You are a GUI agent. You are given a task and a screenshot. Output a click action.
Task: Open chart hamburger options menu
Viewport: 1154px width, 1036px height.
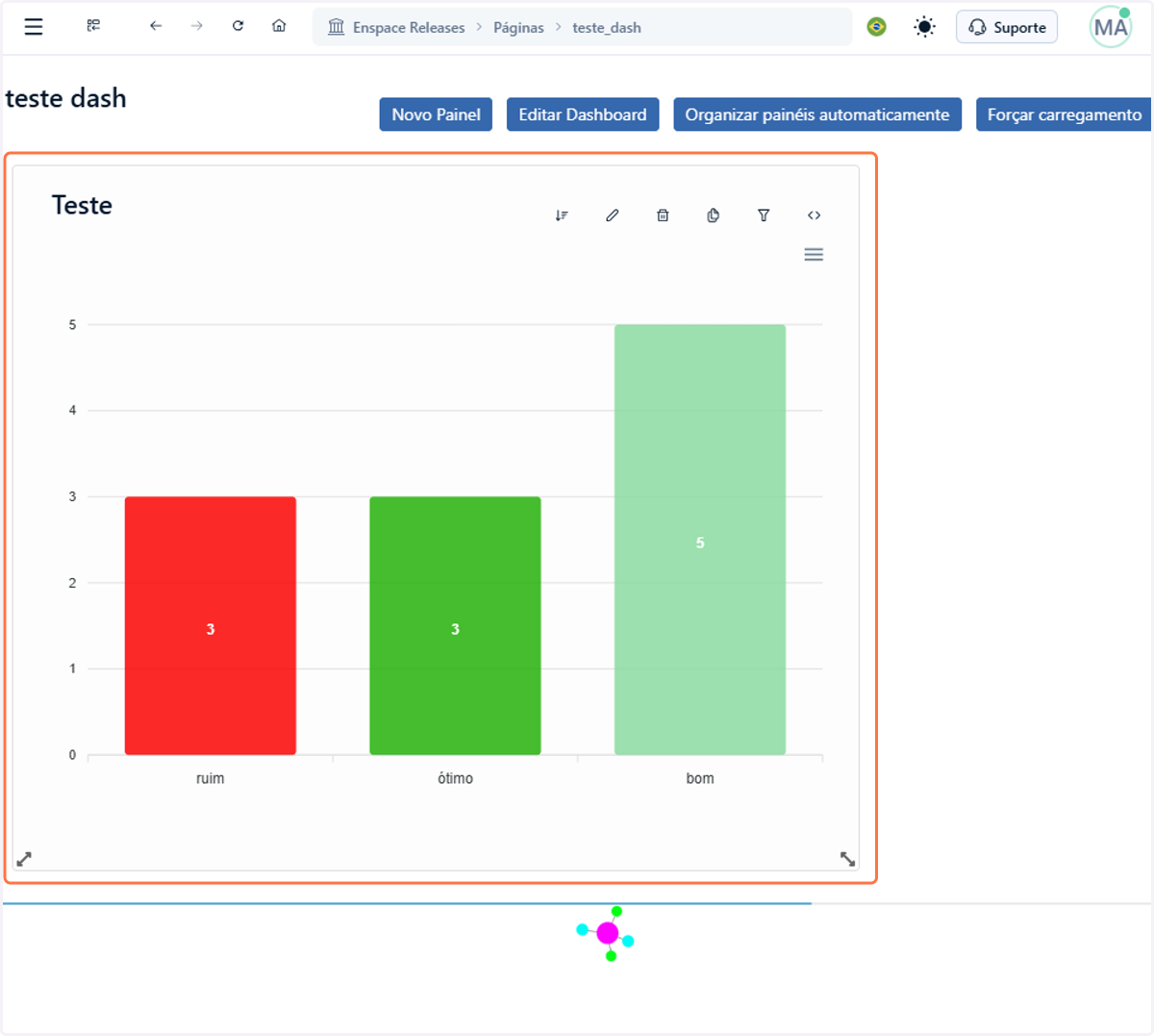(x=814, y=255)
